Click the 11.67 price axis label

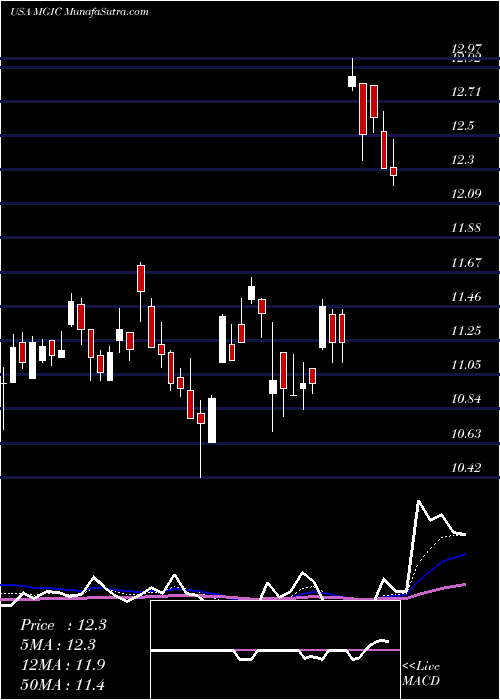click(467, 262)
